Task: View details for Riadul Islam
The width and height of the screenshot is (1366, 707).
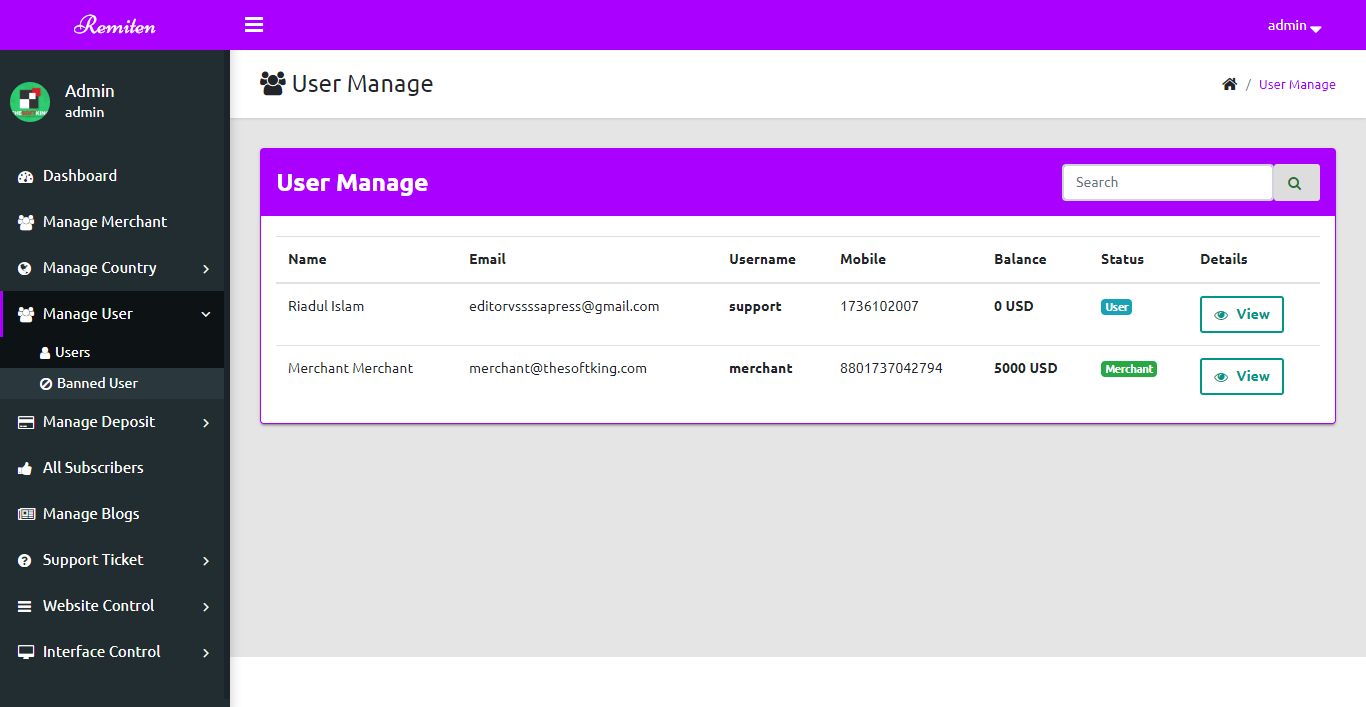Action: [1241, 314]
